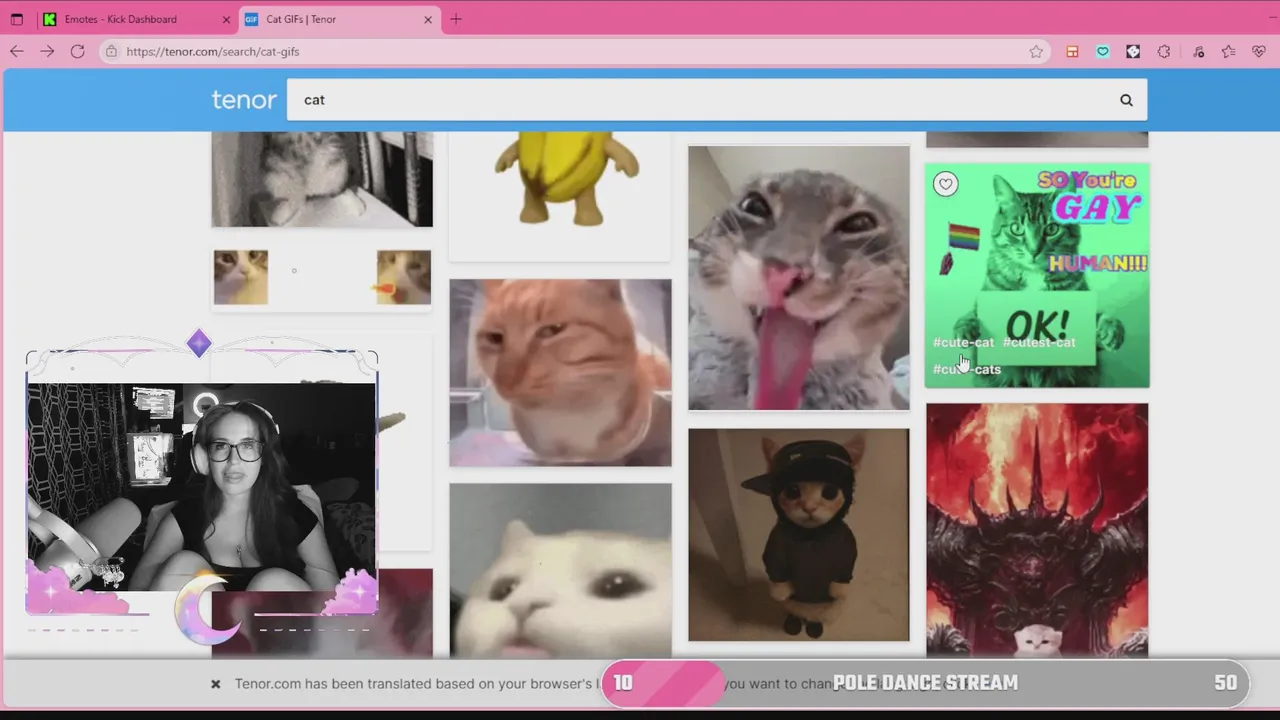Open the #cutest-cat tag
The height and width of the screenshot is (720, 1280).
point(1039,342)
